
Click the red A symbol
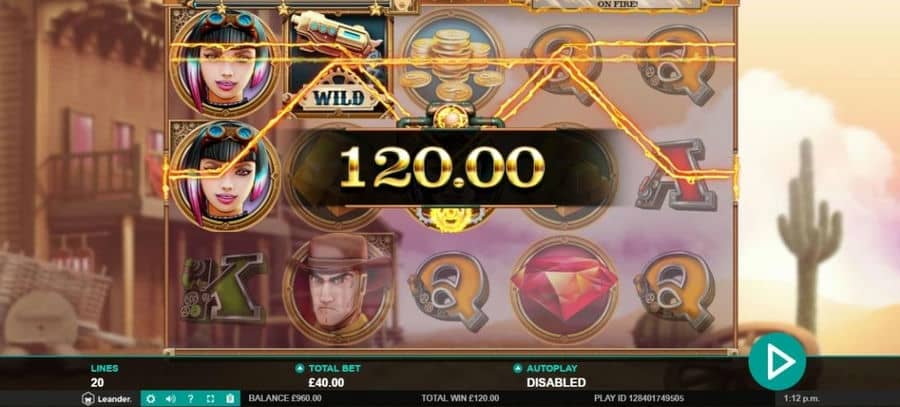[677, 175]
